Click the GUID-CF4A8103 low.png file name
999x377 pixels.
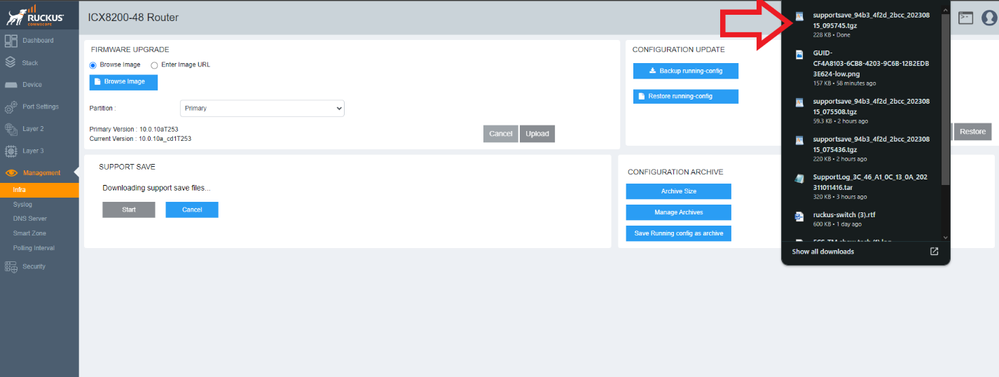(872, 64)
